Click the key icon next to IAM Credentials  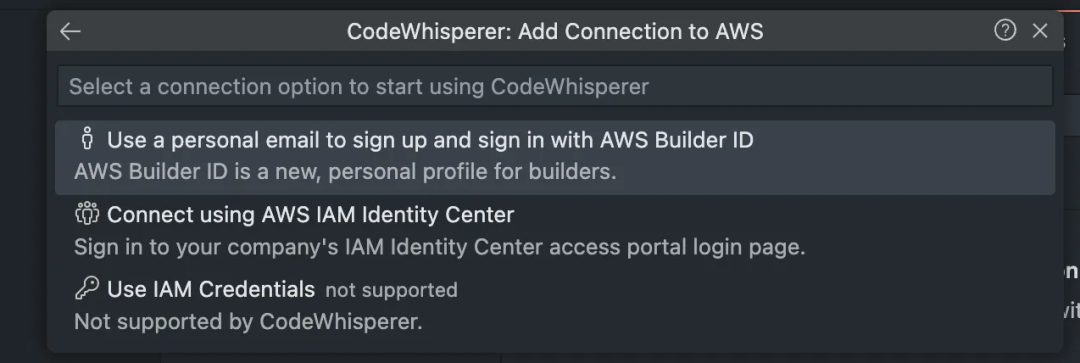click(87, 288)
